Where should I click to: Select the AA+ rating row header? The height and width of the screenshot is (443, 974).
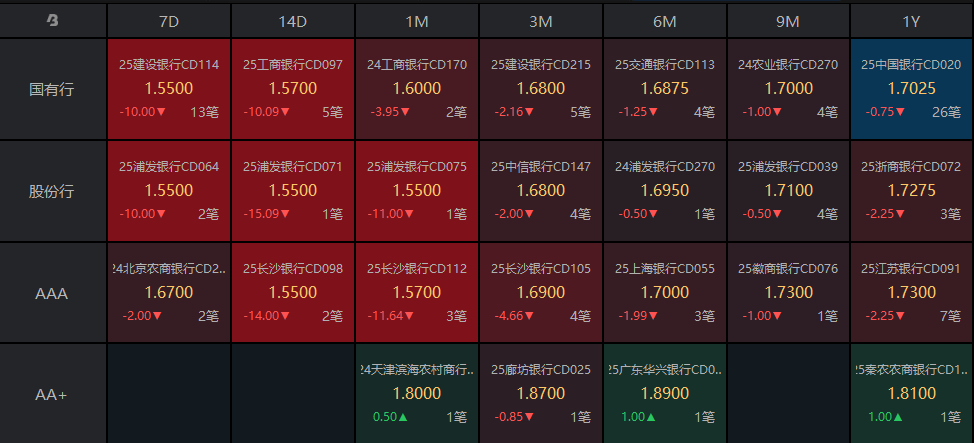point(53,395)
